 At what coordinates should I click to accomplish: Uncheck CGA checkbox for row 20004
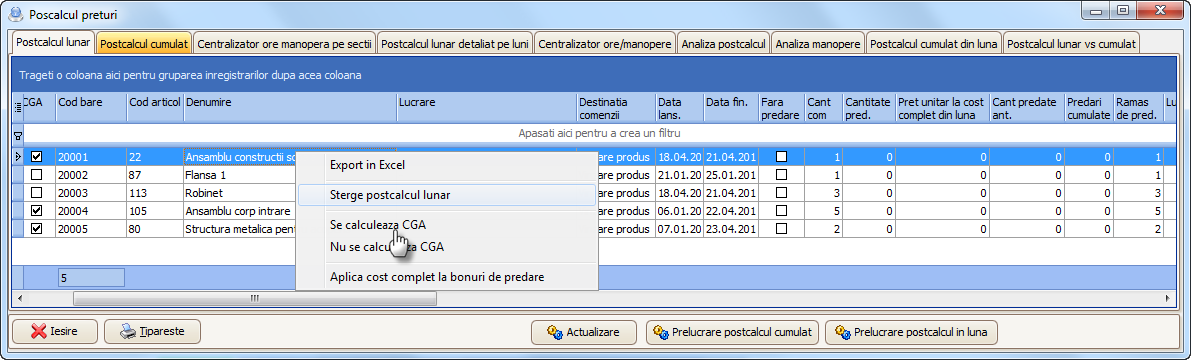[x=36, y=211]
